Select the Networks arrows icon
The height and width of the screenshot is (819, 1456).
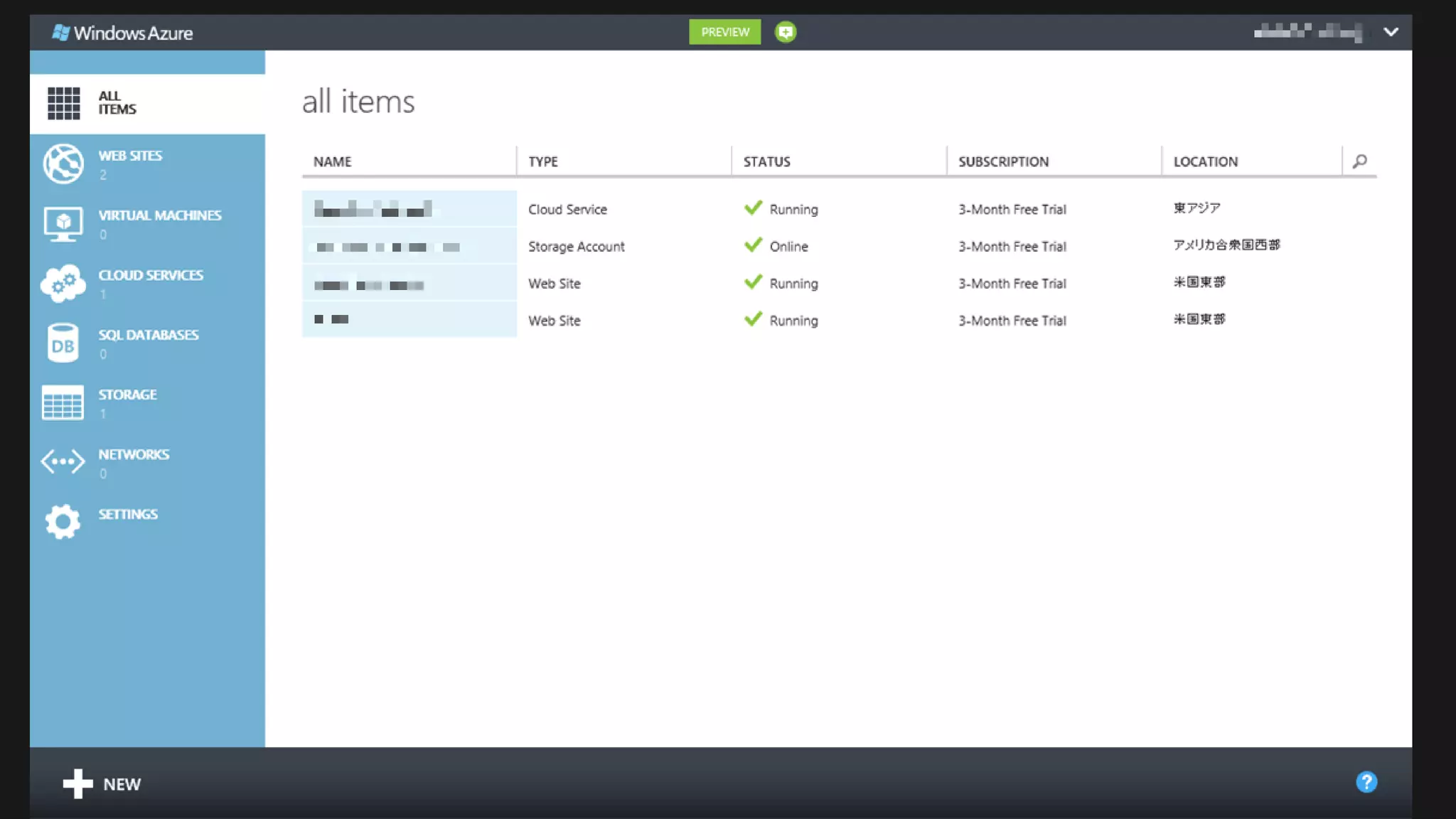[63, 462]
